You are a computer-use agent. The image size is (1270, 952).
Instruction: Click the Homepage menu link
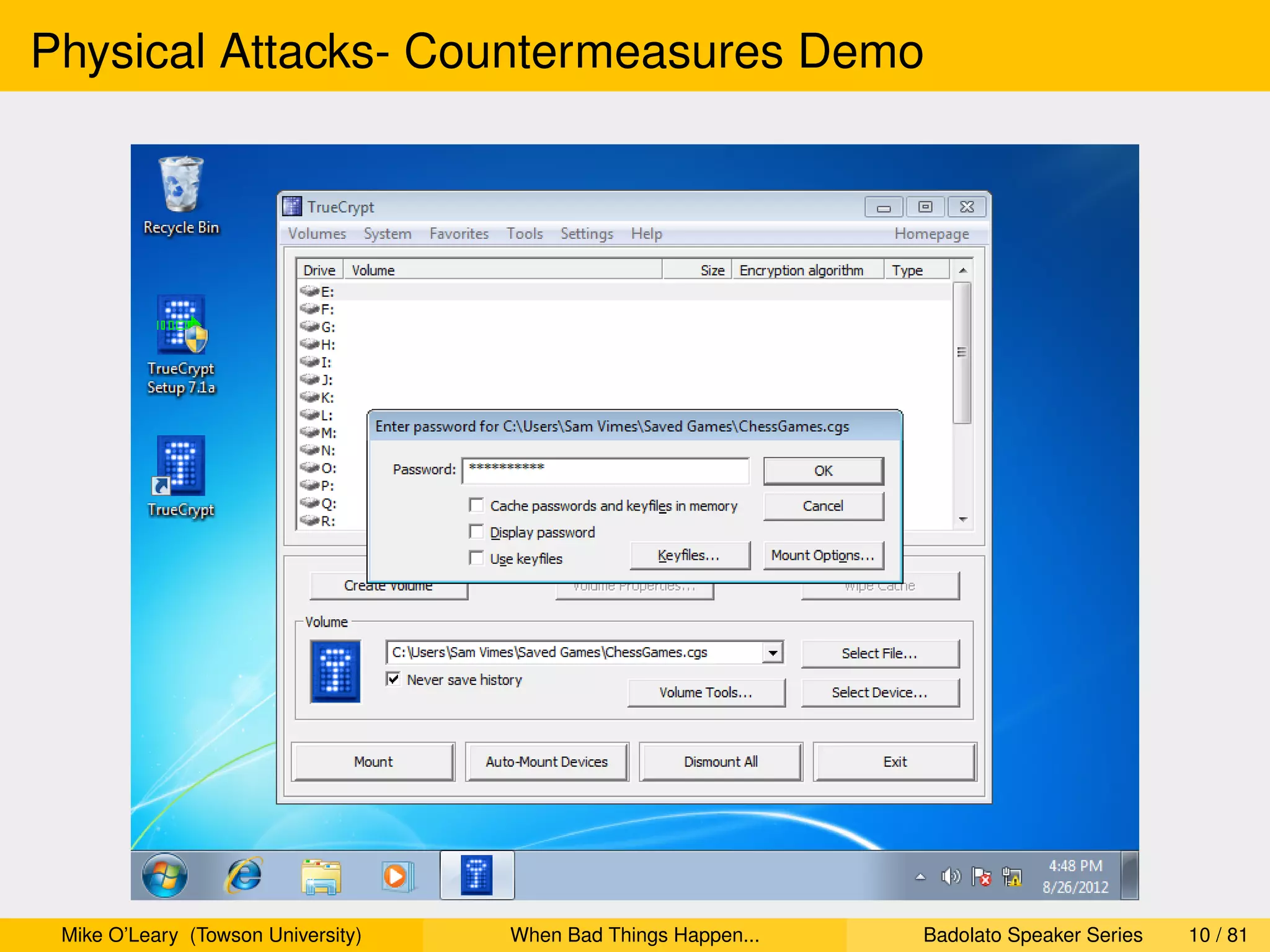pyautogui.click(x=931, y=234)
